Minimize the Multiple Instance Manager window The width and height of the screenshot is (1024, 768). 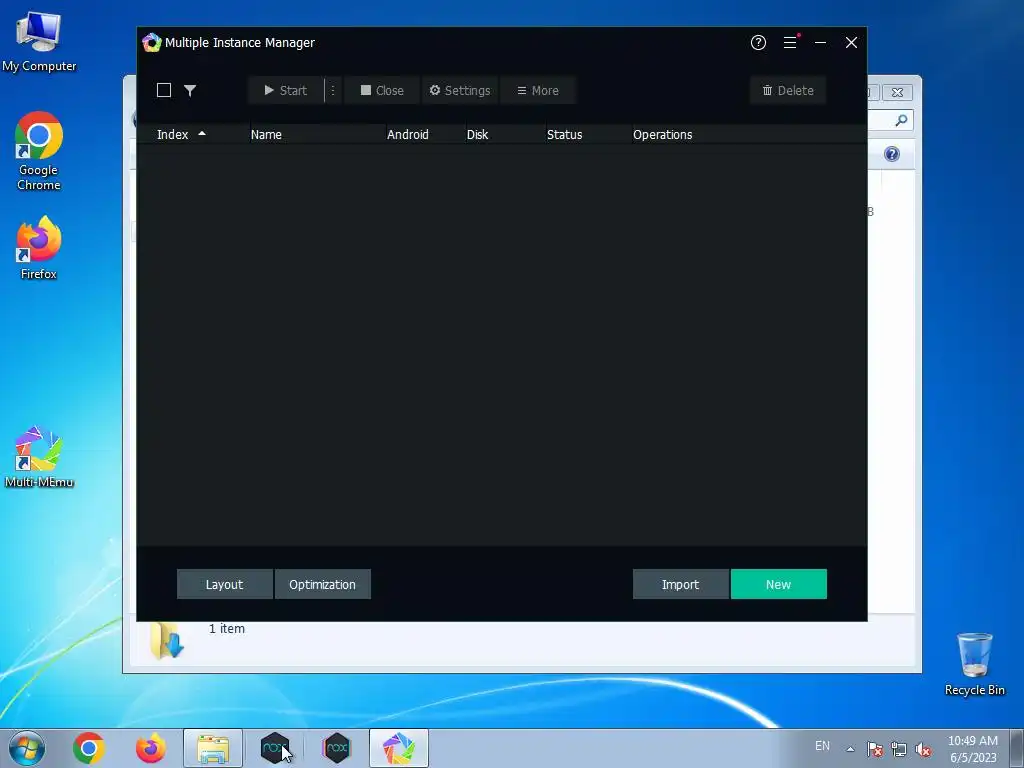pyautogui.click(x=820, y=42)
